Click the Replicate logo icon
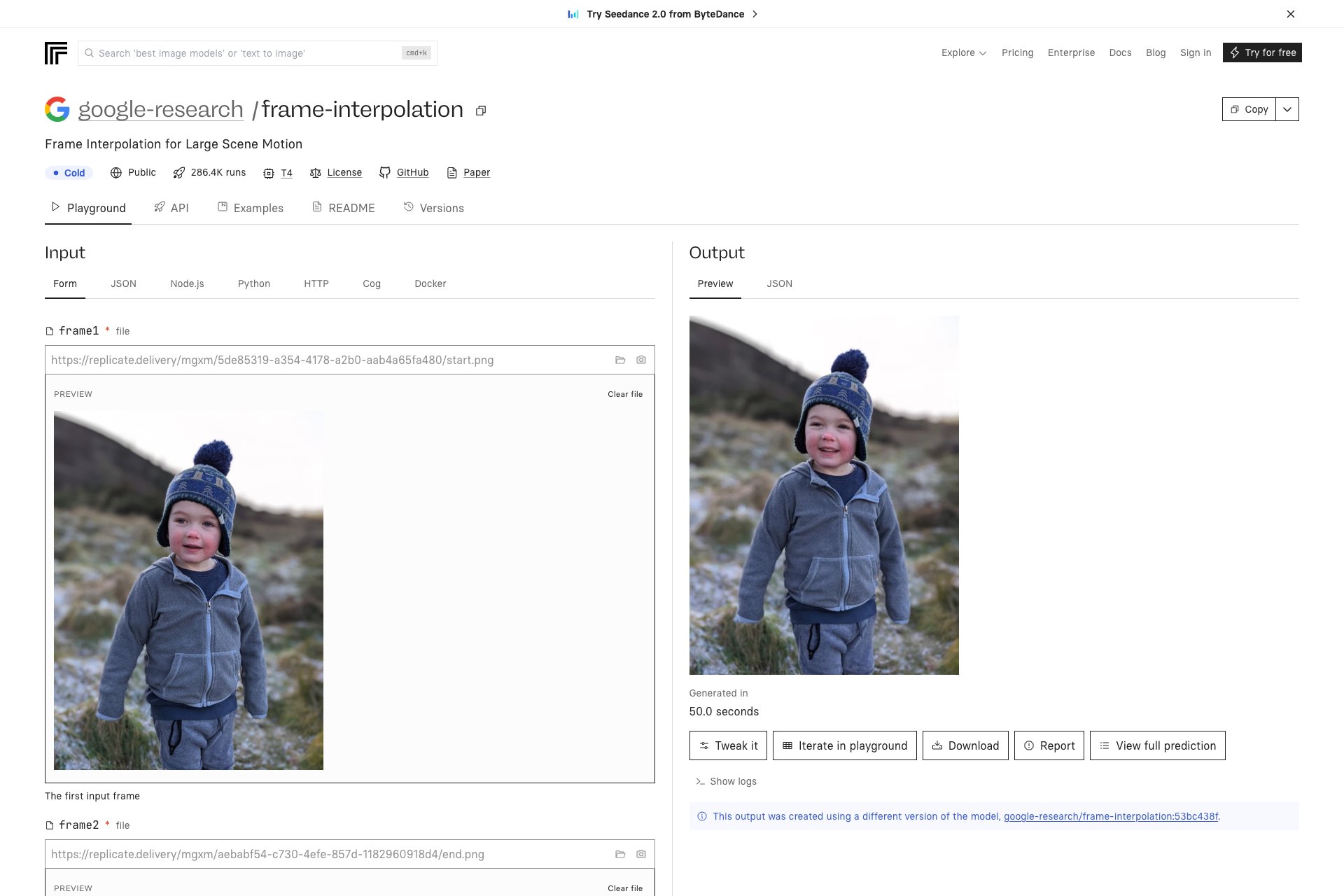 56,53
